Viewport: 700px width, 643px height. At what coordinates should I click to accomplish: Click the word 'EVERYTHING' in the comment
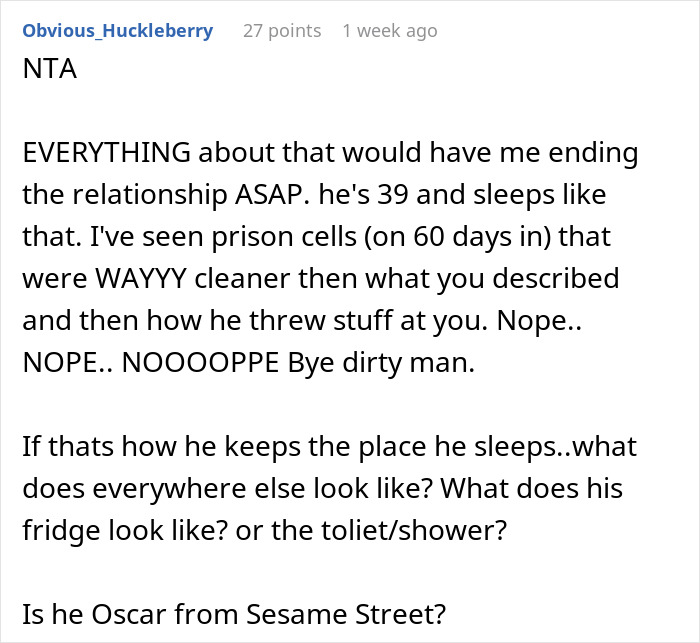click(104, 155)
